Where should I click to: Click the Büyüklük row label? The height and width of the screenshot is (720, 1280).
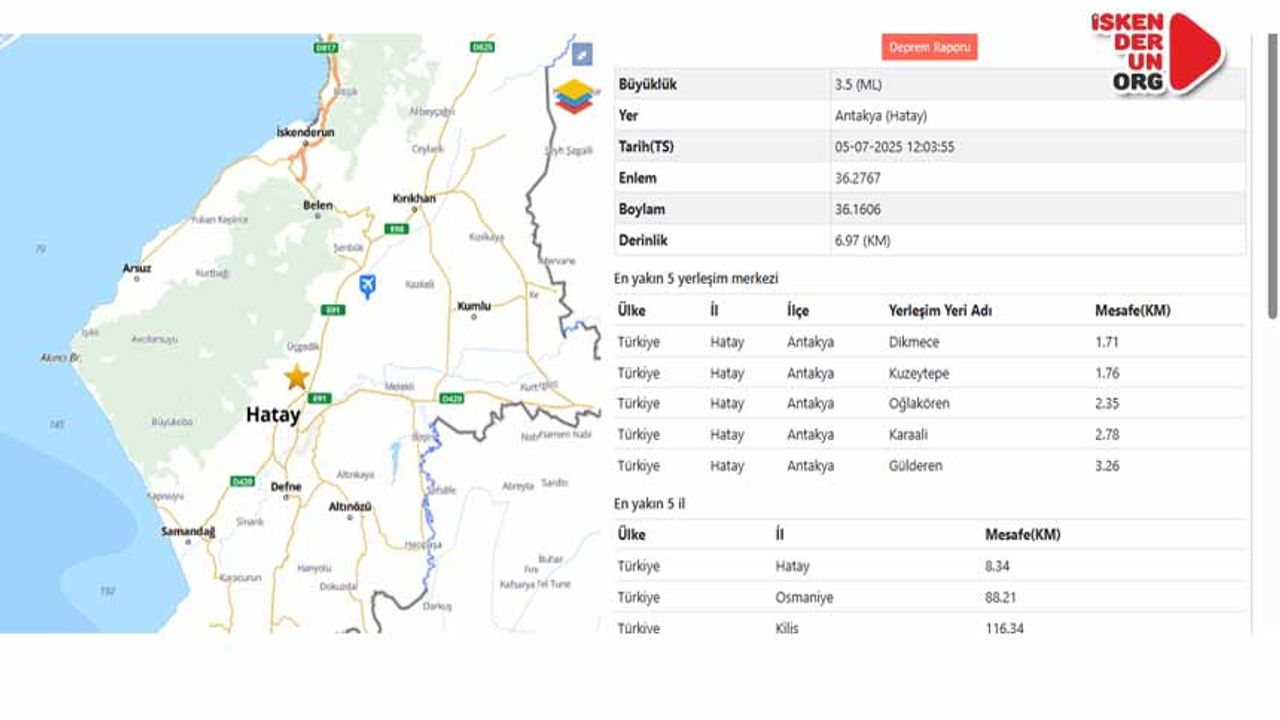(647, 85)
